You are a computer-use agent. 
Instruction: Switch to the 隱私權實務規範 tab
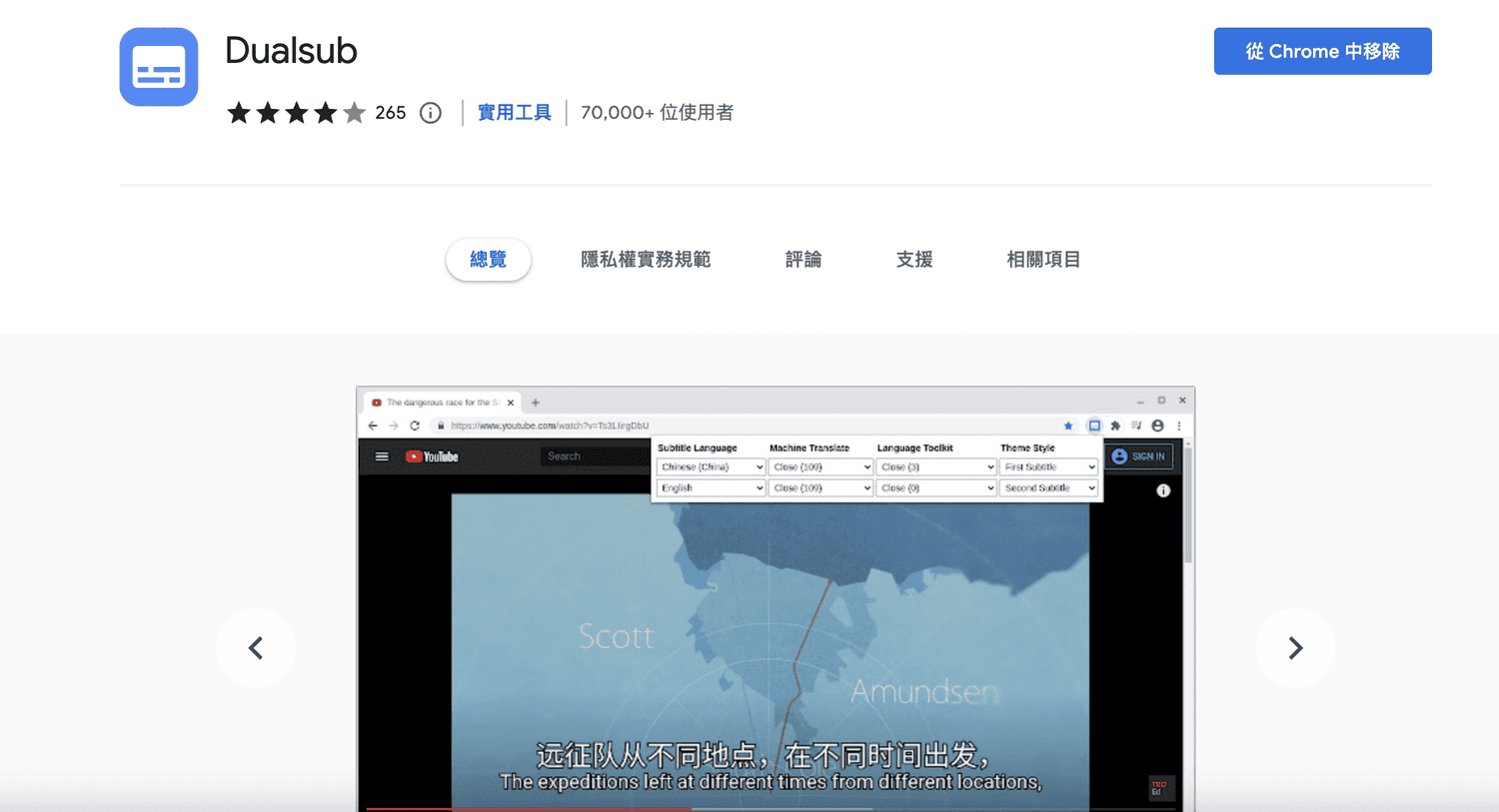click(646, 260)
